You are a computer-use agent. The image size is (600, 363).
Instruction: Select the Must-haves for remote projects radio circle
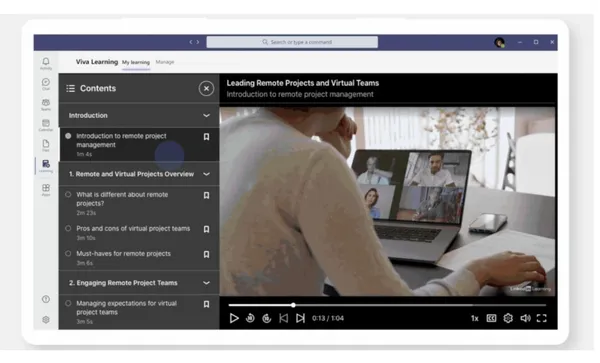pos(68,254)
